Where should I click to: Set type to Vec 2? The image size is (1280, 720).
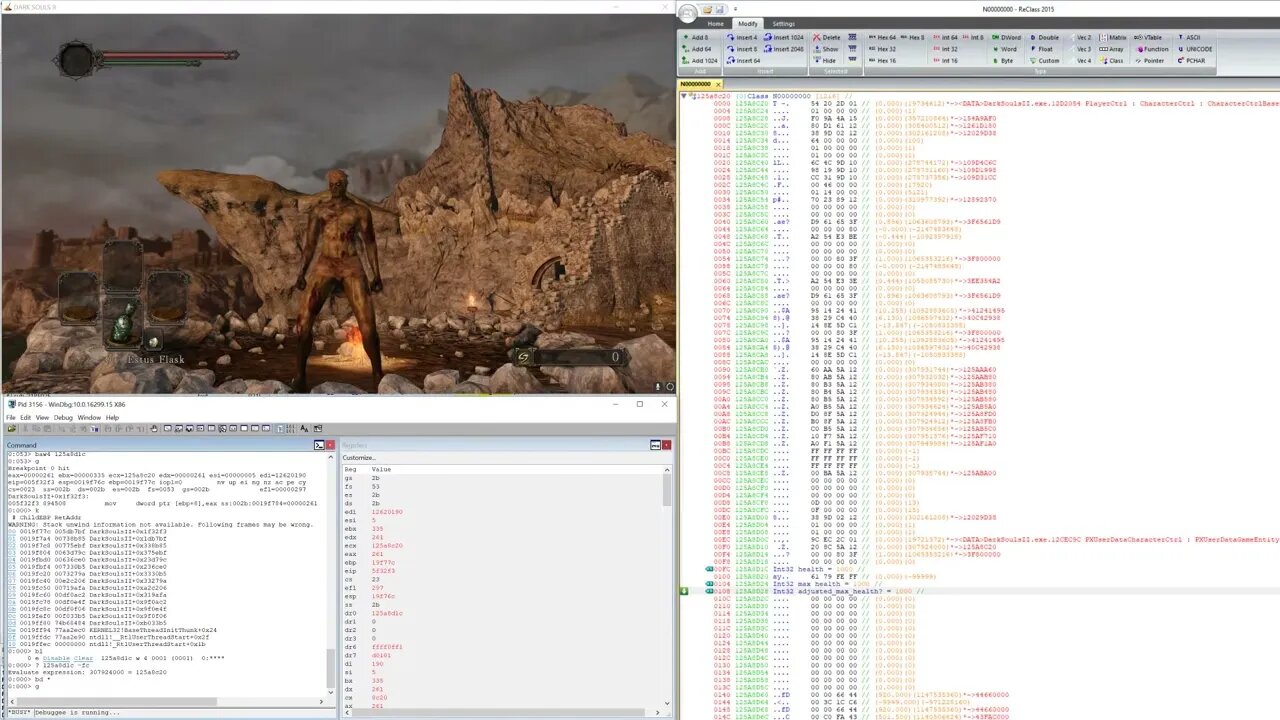pos(1081,37)
